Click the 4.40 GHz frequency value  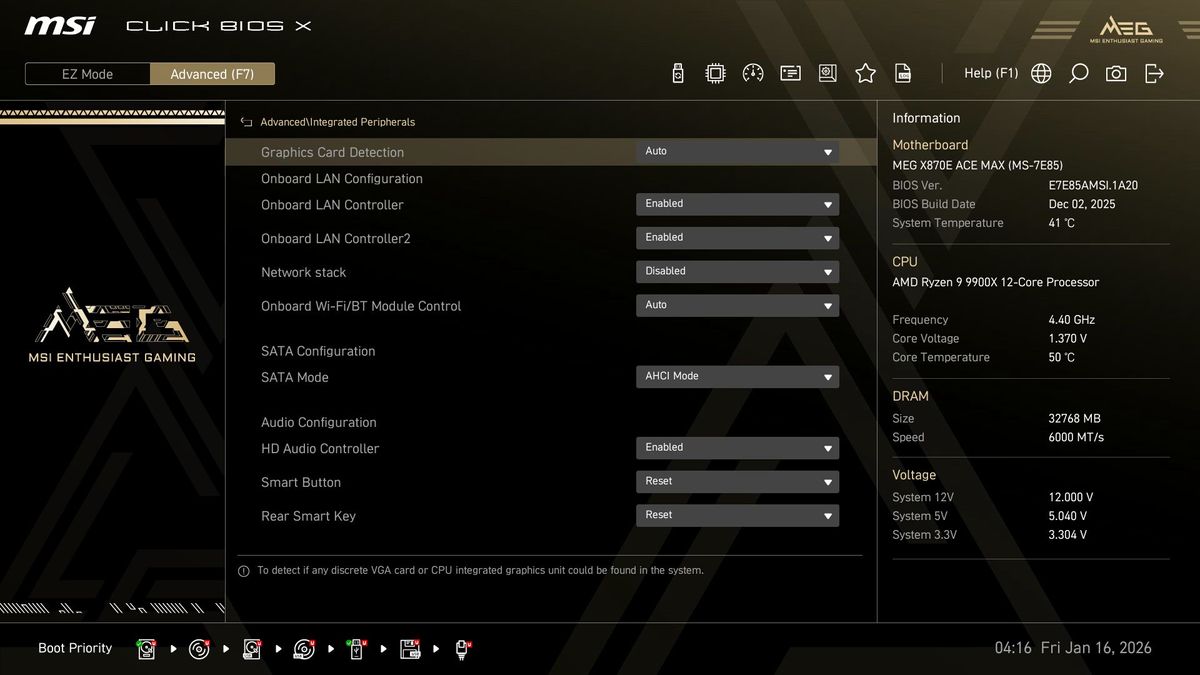click(1072, 320)
